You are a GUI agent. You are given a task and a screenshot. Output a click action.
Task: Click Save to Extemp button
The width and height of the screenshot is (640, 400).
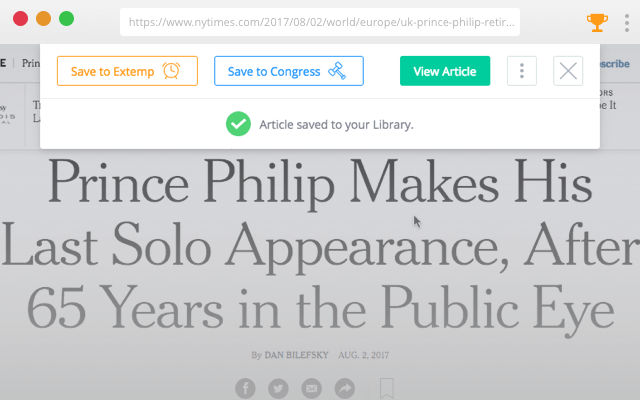coord(127,71)
